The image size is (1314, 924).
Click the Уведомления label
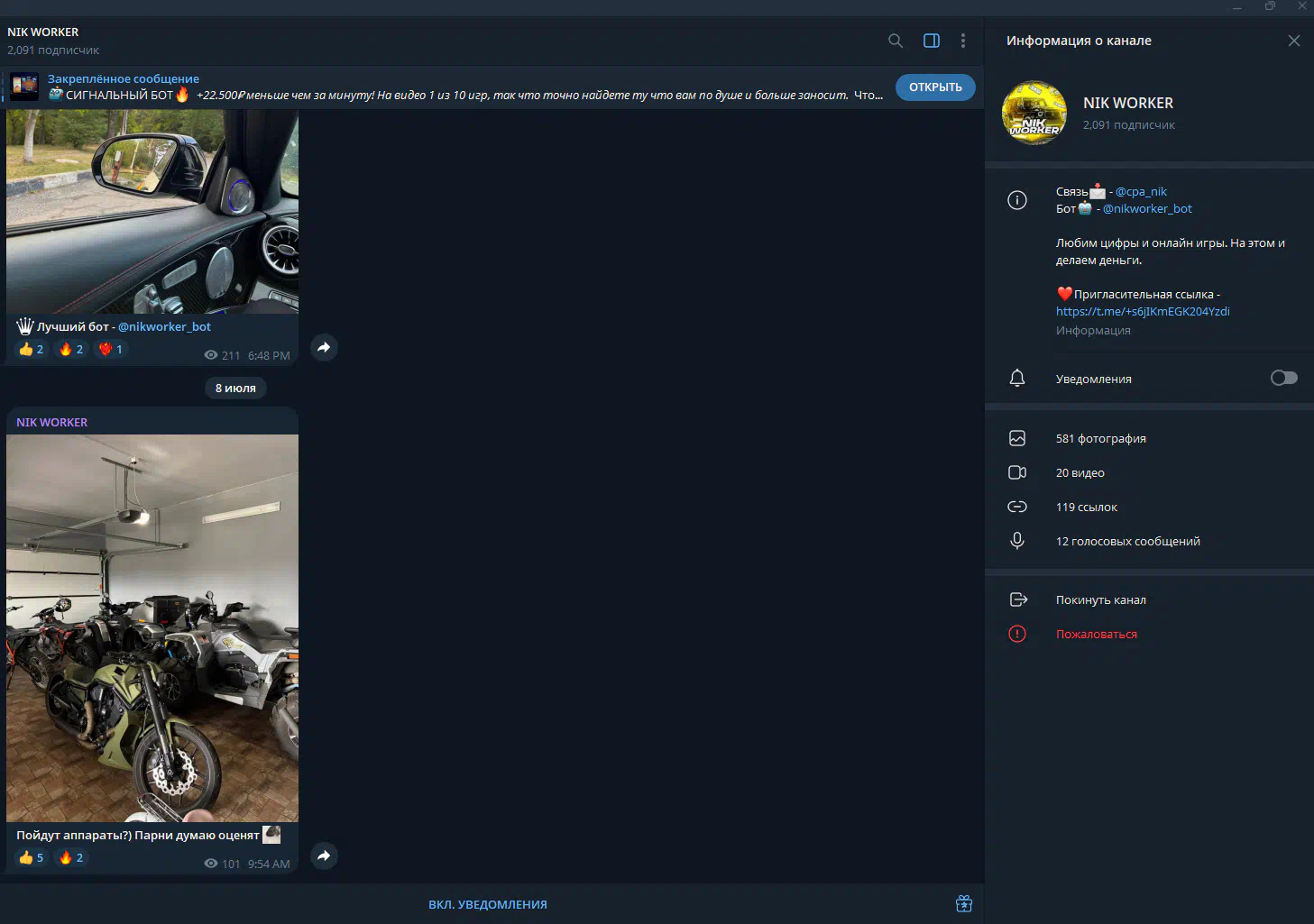click(x=1094, y=379)
